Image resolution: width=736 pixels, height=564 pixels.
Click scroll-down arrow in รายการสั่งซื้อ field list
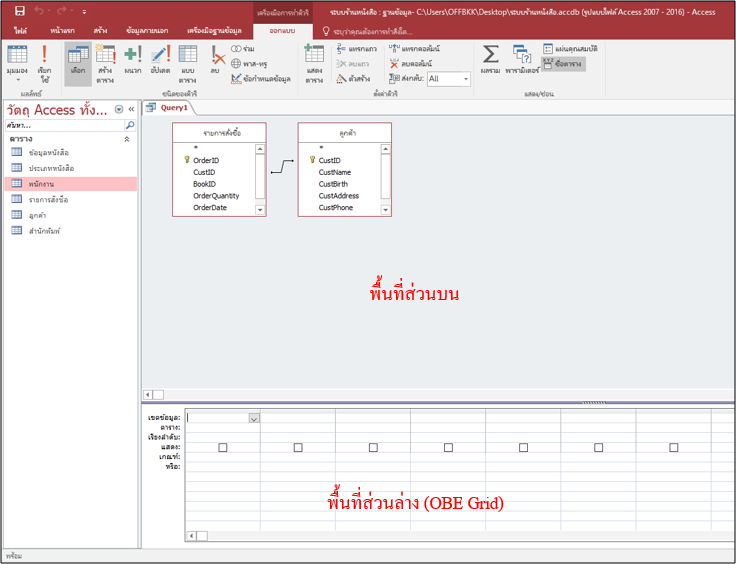click(x=260, y=210)
